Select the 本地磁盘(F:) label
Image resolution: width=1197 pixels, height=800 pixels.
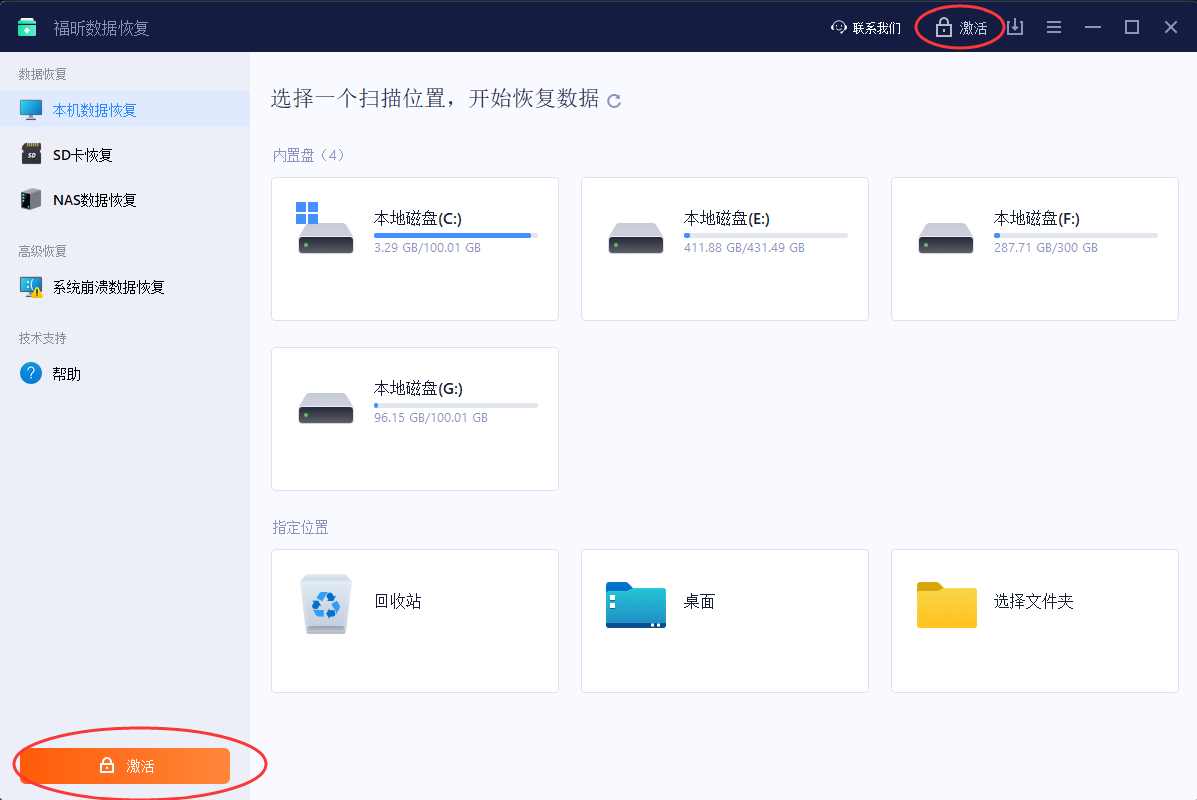point(1037,219)
